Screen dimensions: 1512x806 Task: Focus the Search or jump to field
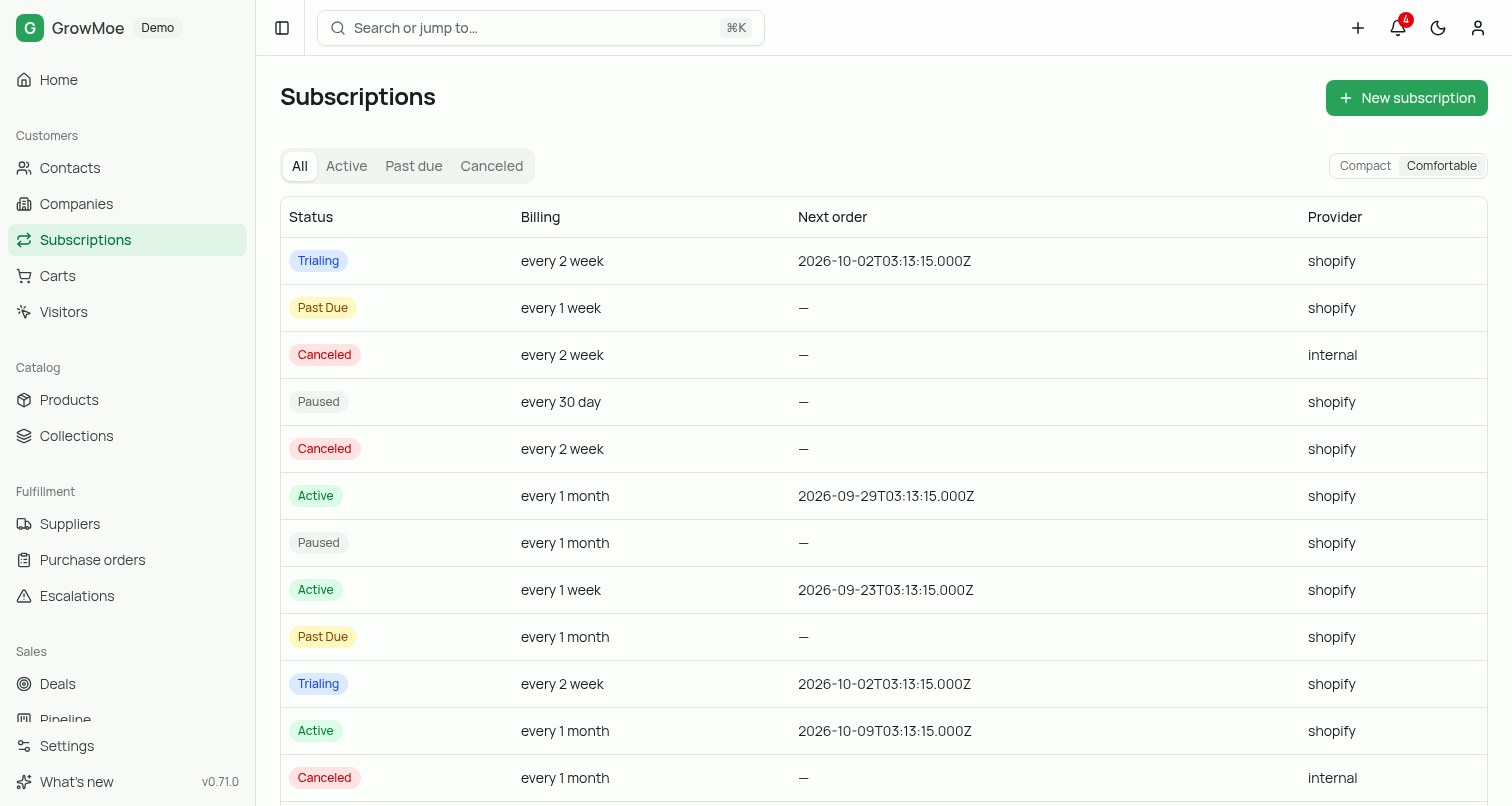[x=541, y=28]
